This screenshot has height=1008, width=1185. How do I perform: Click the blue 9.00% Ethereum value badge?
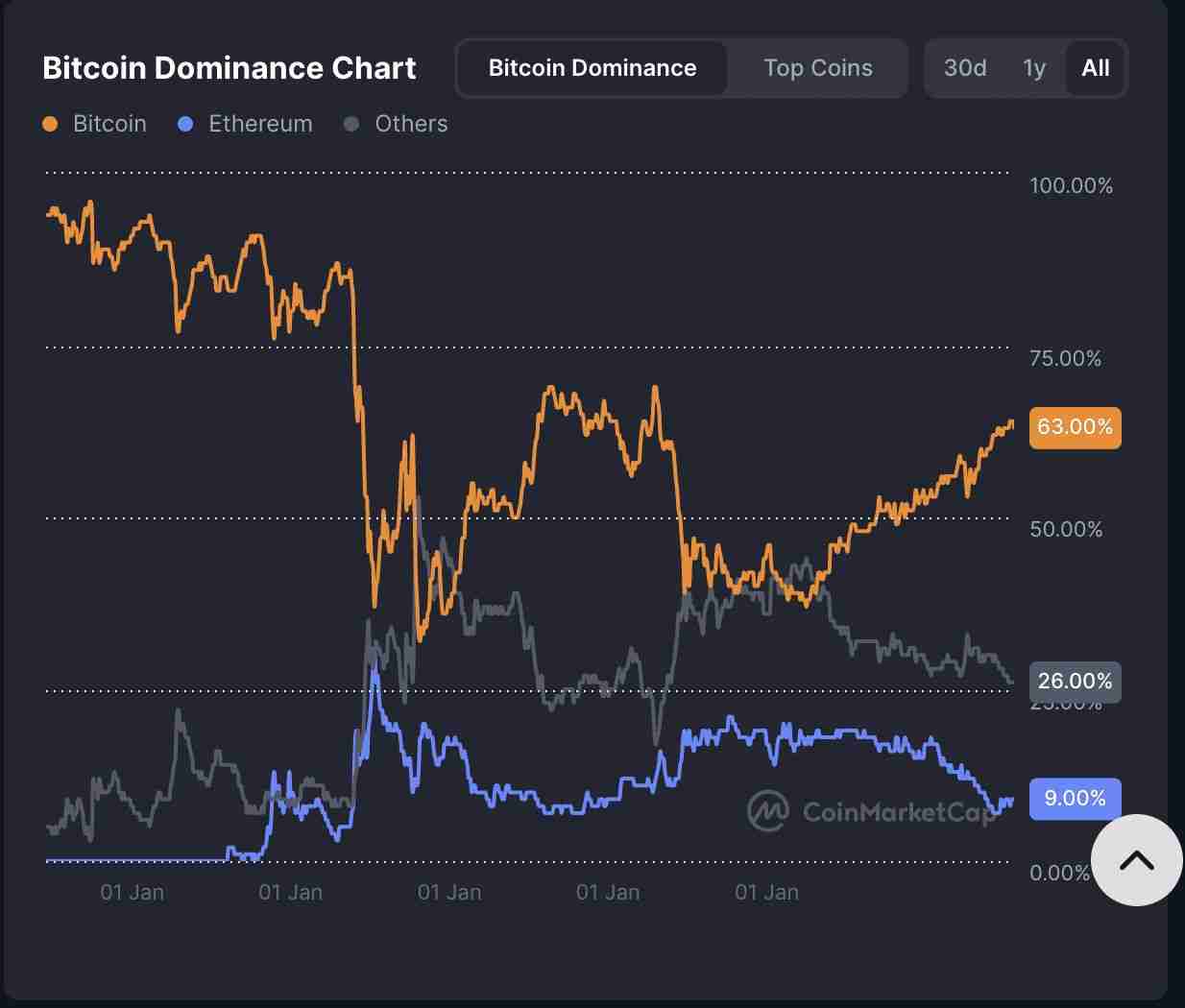point(1075,799)
